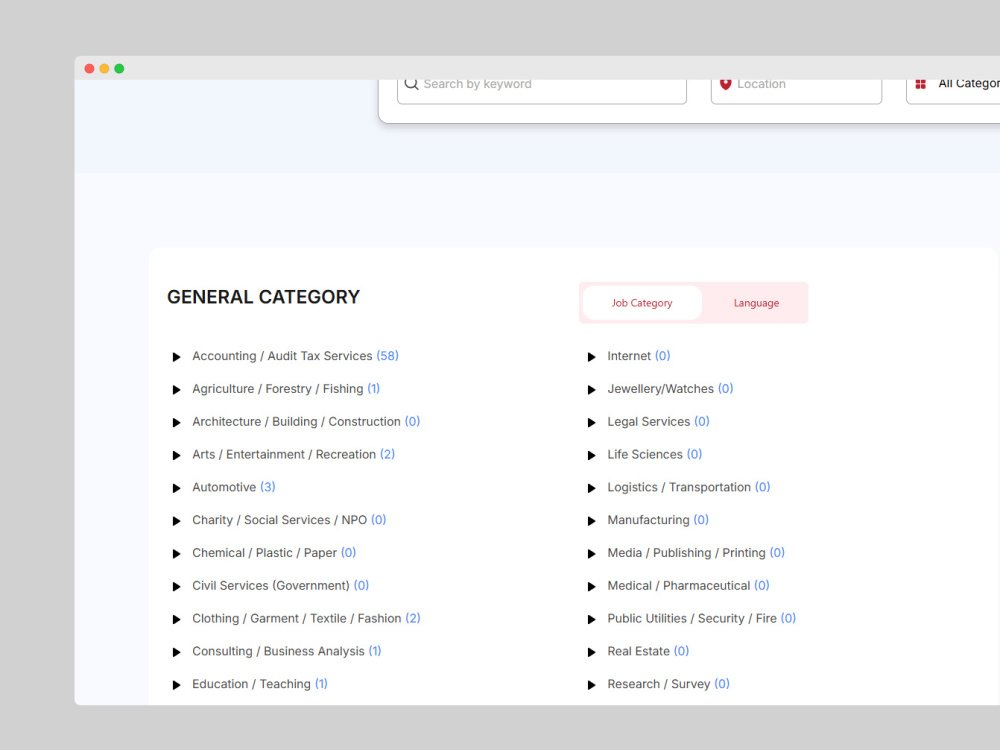Expand arrow beside Chemical / Plastic / Paper
The image size is (1000, 750).
coord(177,554)
